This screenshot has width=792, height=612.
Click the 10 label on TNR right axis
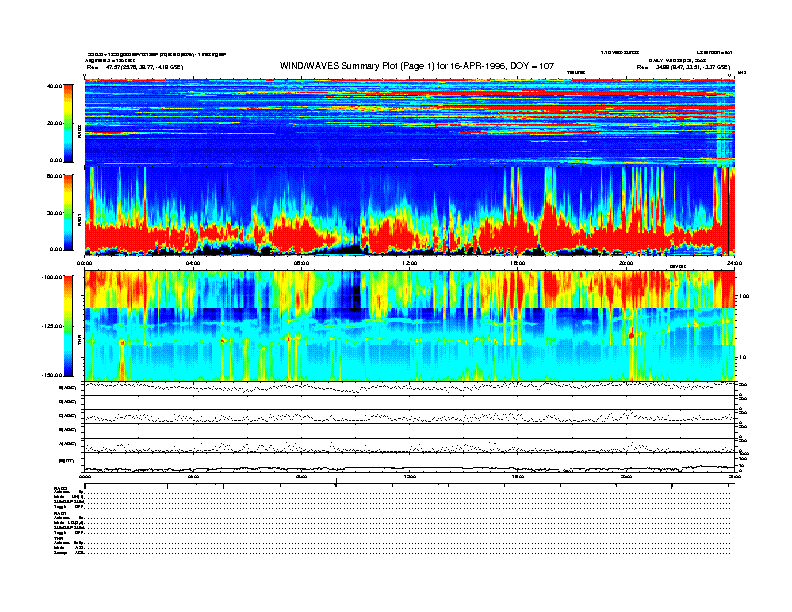point(743,357)
